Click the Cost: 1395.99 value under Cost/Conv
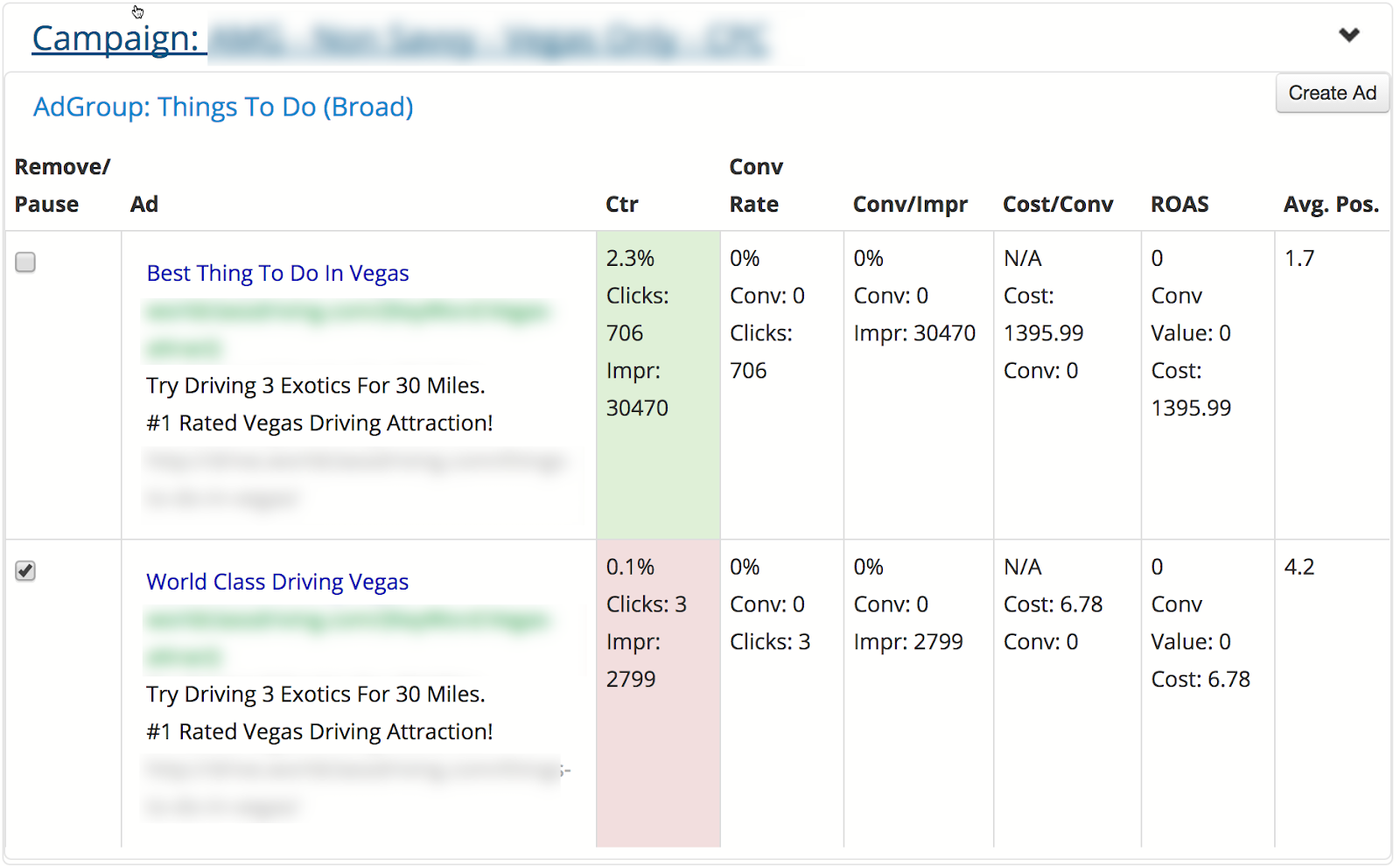Screen dimensions: 1400x866 (1043, 315)
